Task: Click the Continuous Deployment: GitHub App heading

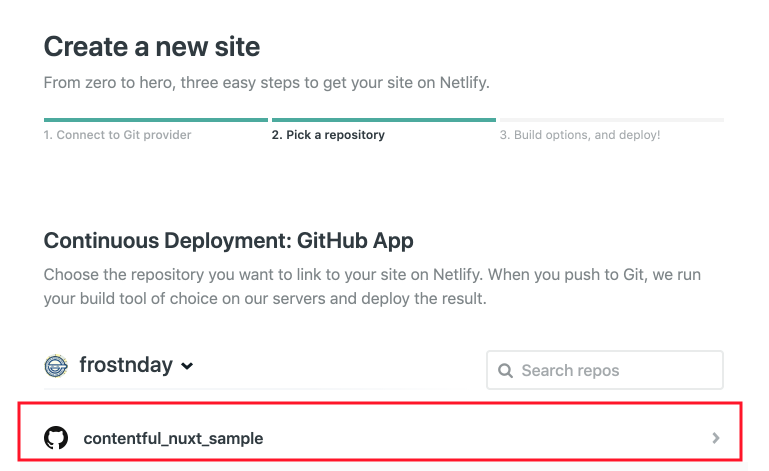Action: (229, 241)
